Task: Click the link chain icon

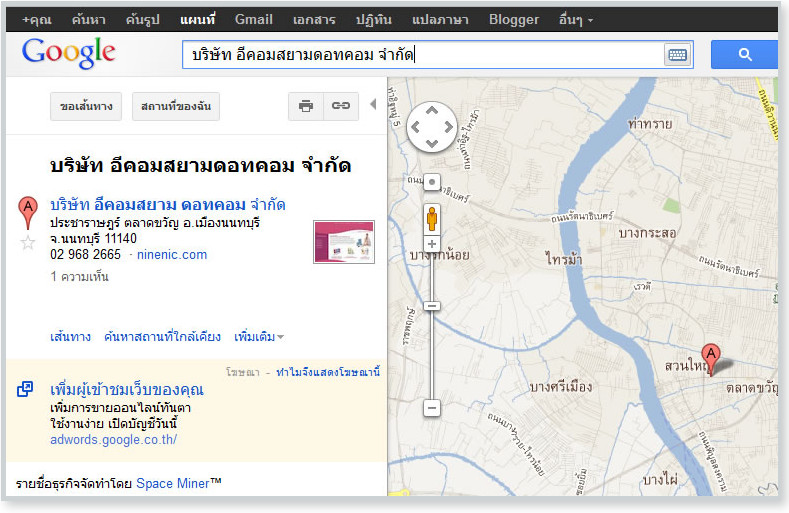Action: click(x=341, y=106)
